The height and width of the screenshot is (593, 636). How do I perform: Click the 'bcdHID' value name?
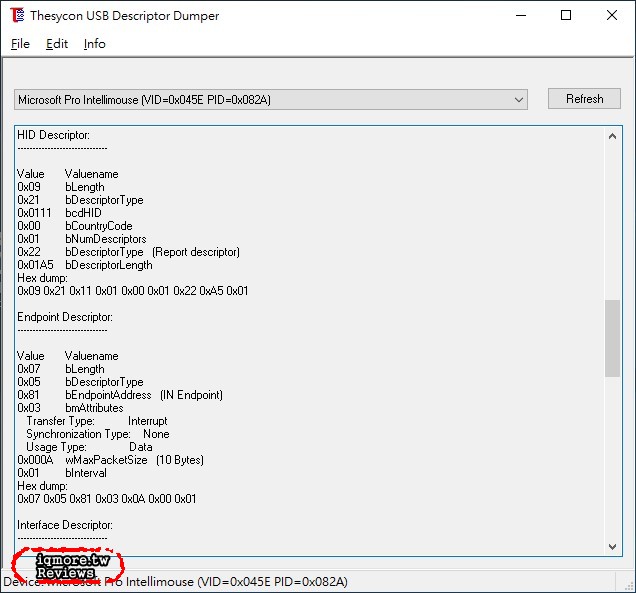coord(83,213)
